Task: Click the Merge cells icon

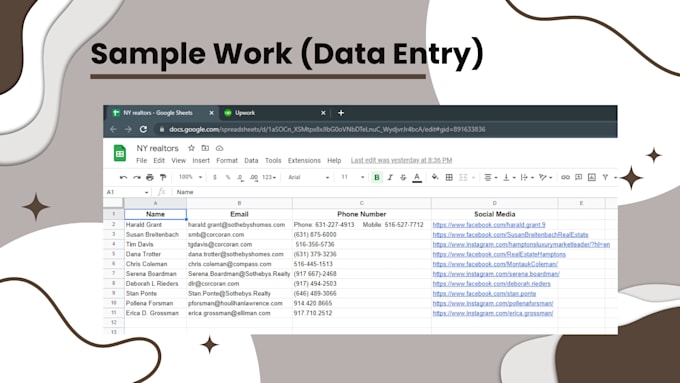Action: point(463,177)
